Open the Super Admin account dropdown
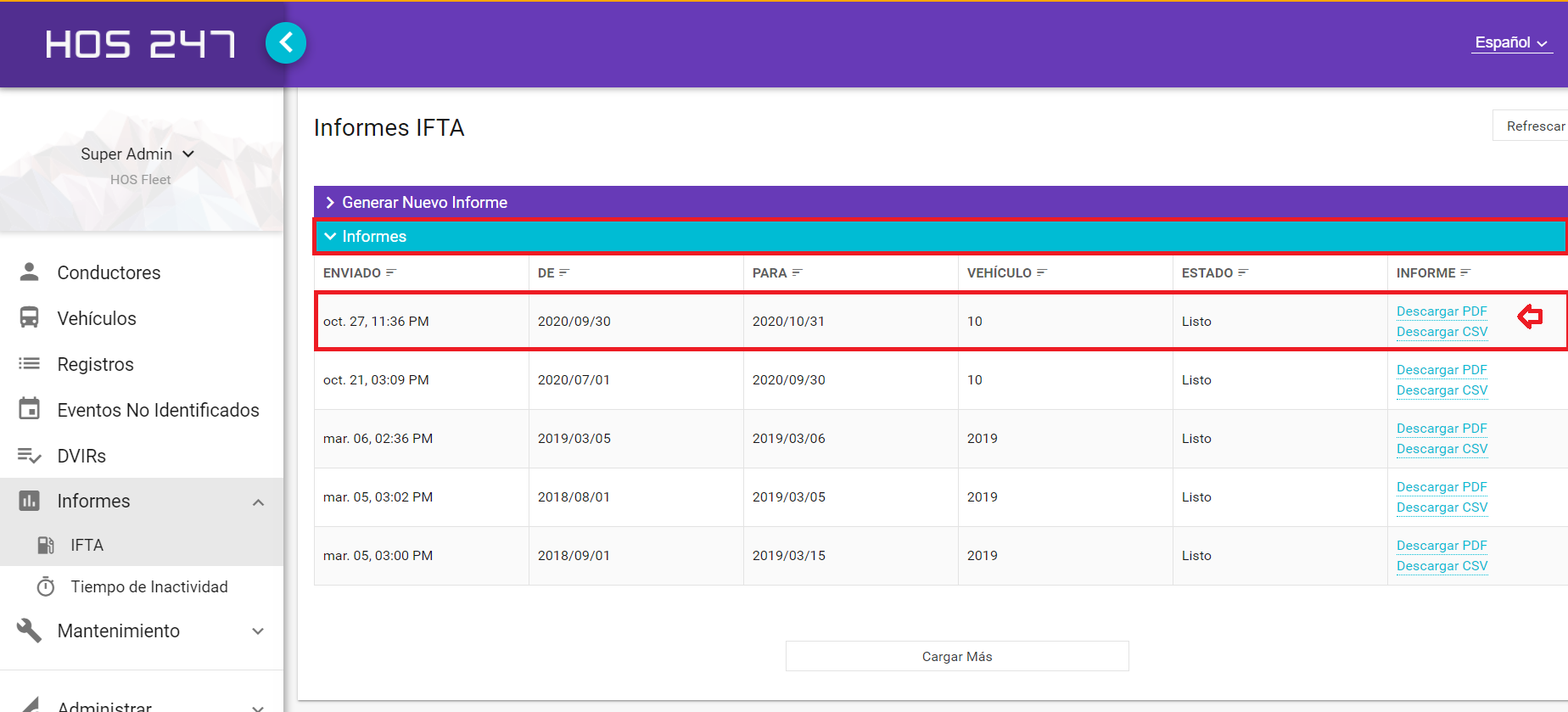This screenshot has height=712, width=1568. tap(137, 154)
